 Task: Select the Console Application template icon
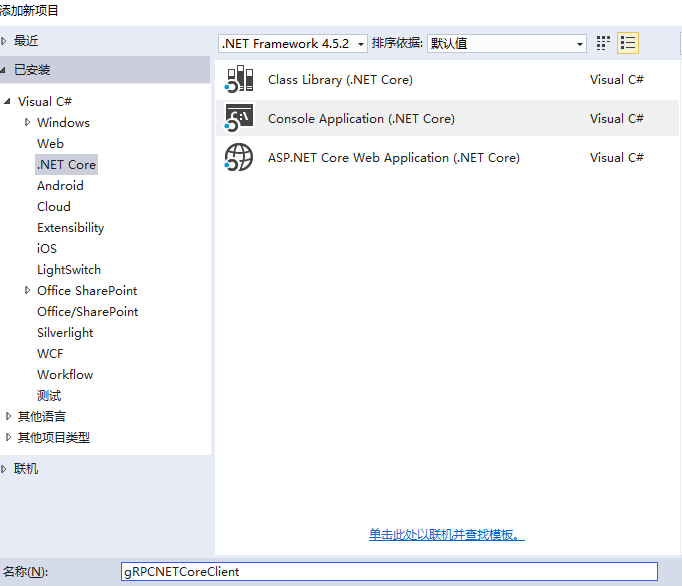pyautogui.click(x=239, y=118)
